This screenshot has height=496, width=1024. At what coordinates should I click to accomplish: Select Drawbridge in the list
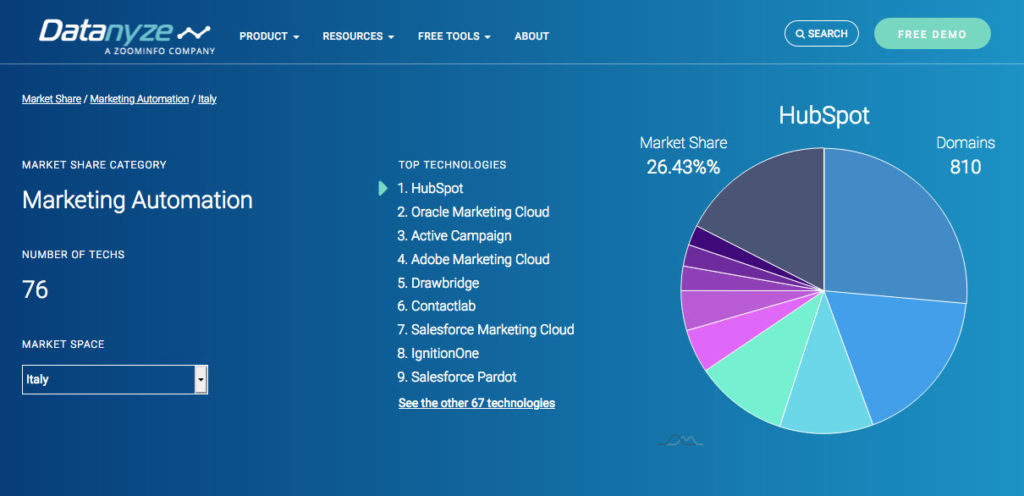click(x=438, y=283)
